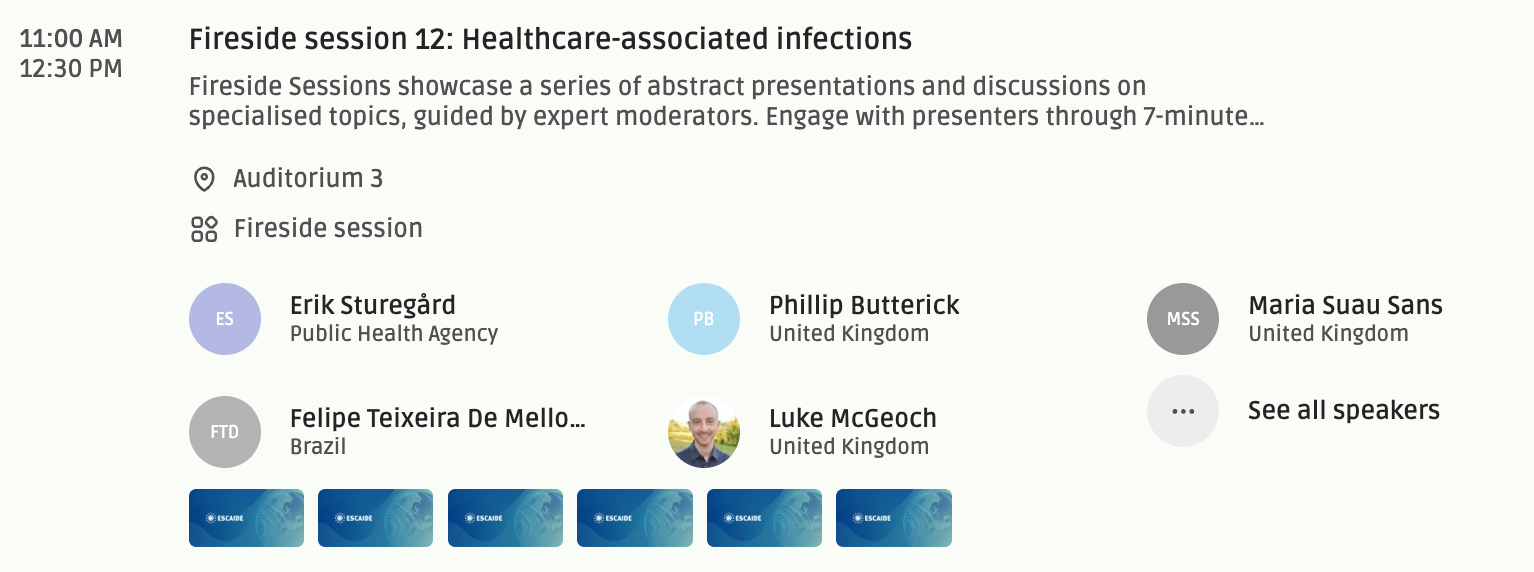
Task: Open the fourth ESCAIDE thumbnail
Action: 634,518
